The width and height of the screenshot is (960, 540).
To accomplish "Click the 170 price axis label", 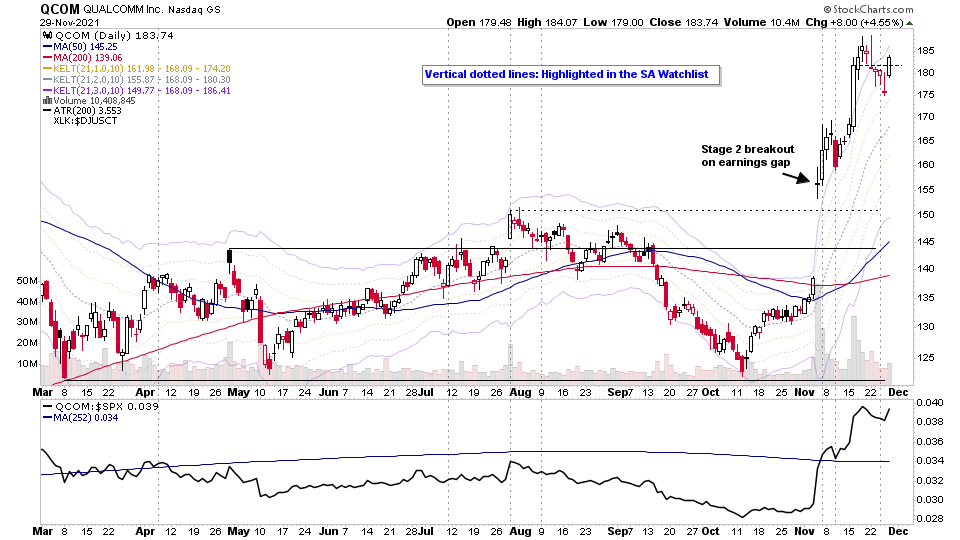I will (x=926, y=116).
